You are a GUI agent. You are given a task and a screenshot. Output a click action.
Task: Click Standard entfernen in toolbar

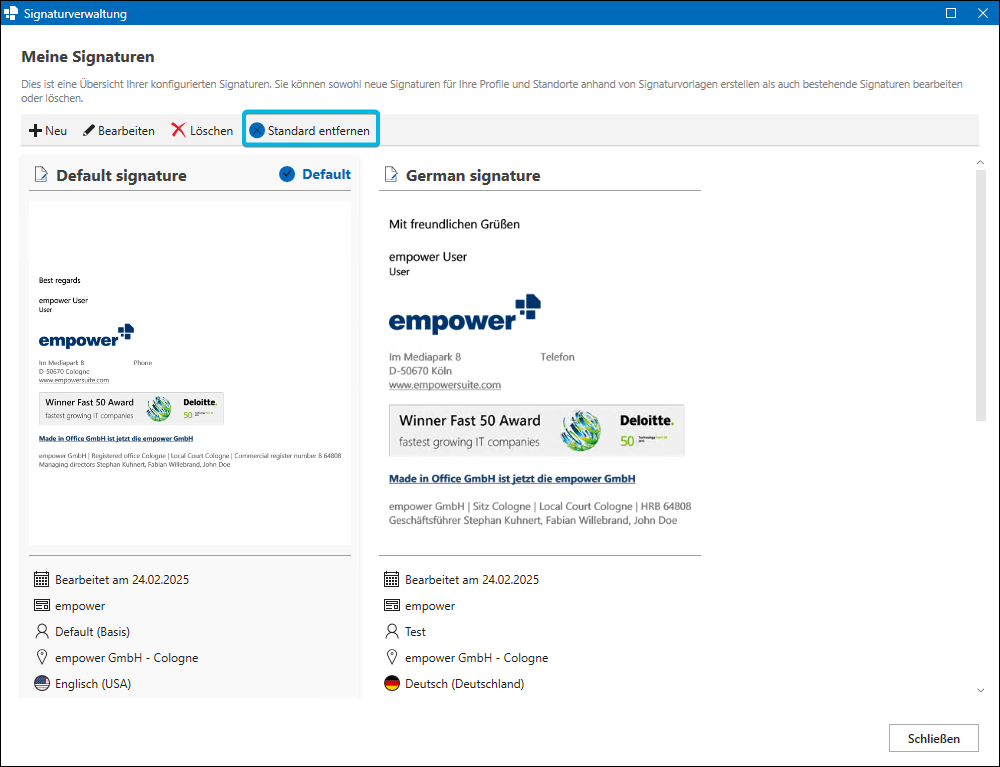310,131
